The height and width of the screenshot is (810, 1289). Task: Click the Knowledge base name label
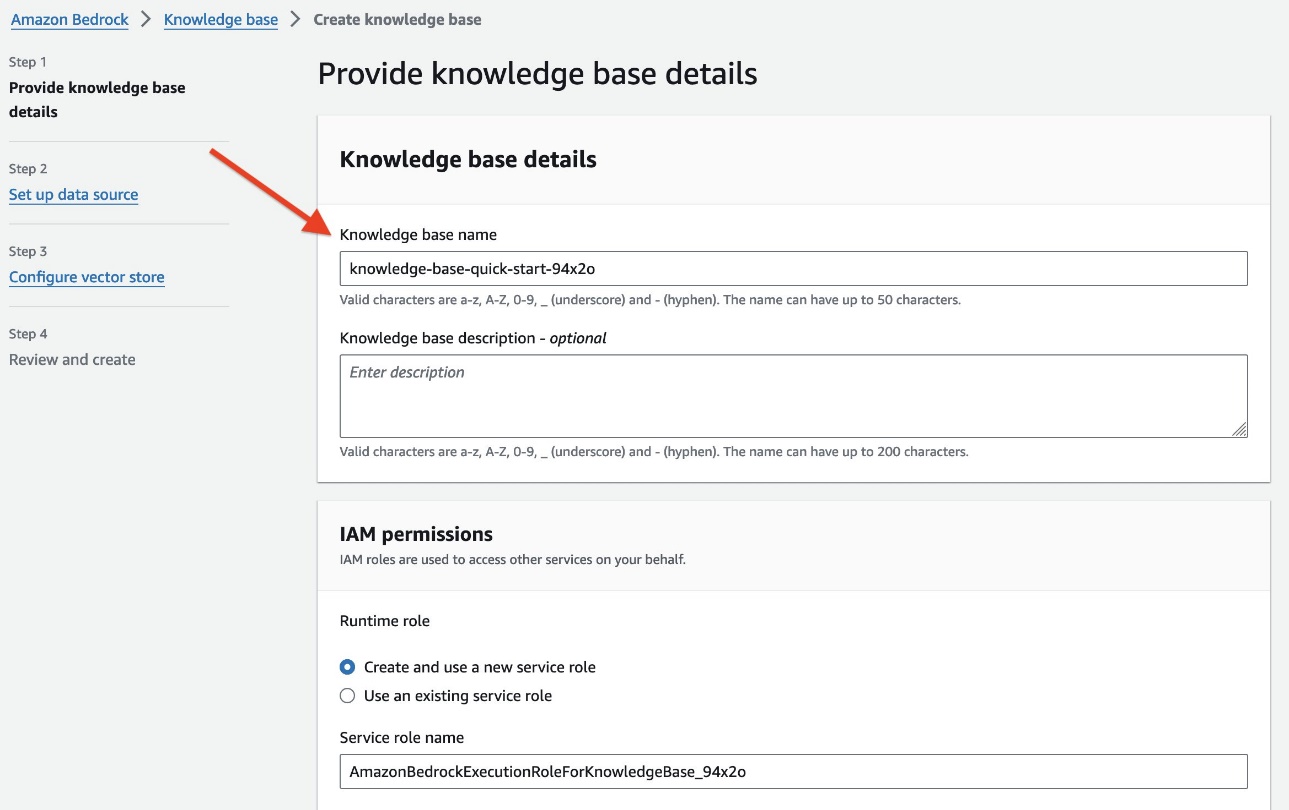[x=418, y=235]
